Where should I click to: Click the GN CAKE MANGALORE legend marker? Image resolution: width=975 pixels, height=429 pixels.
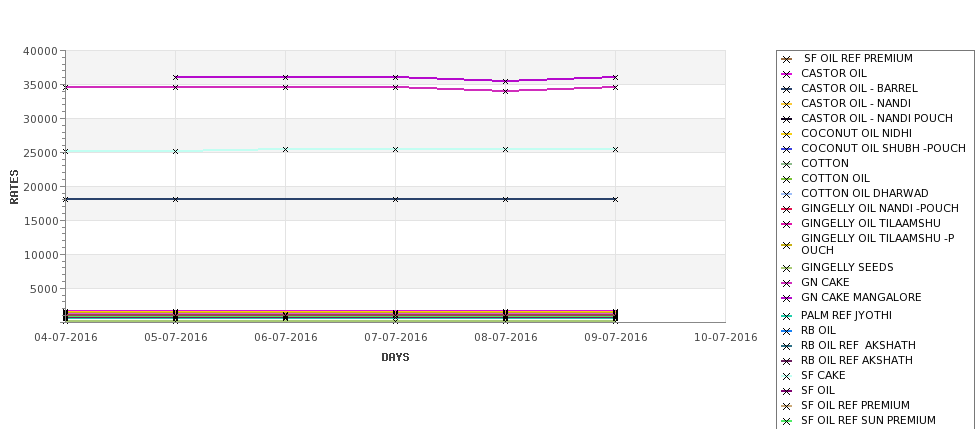tap(787, 298)
